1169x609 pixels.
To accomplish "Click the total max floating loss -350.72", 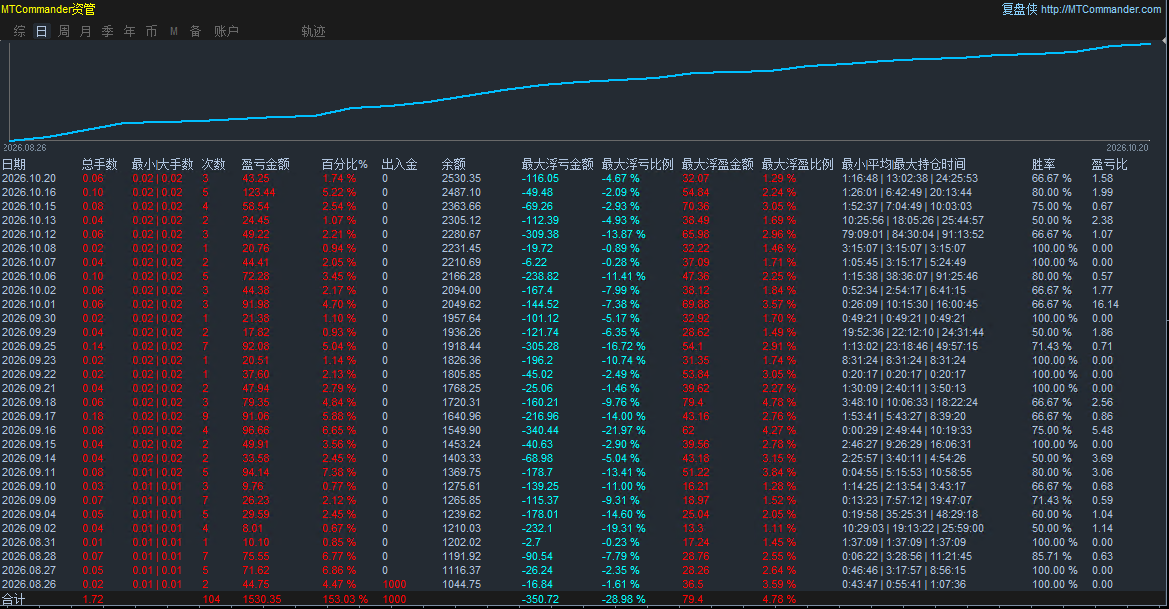I will pyautogui.click(x=541, y=599).
